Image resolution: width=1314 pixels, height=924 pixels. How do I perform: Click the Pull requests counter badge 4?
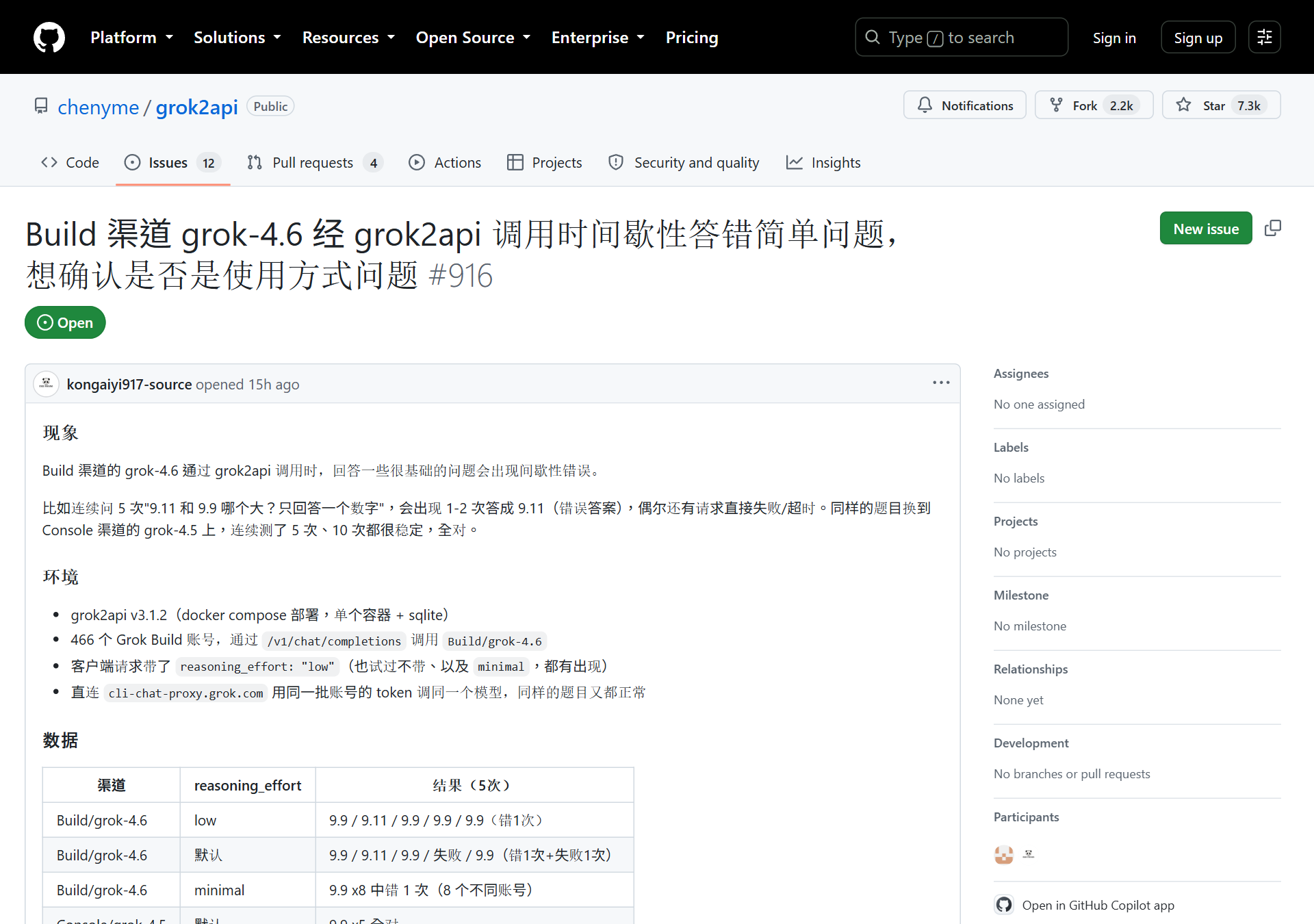pyautogui.click(x=374, y=163)
